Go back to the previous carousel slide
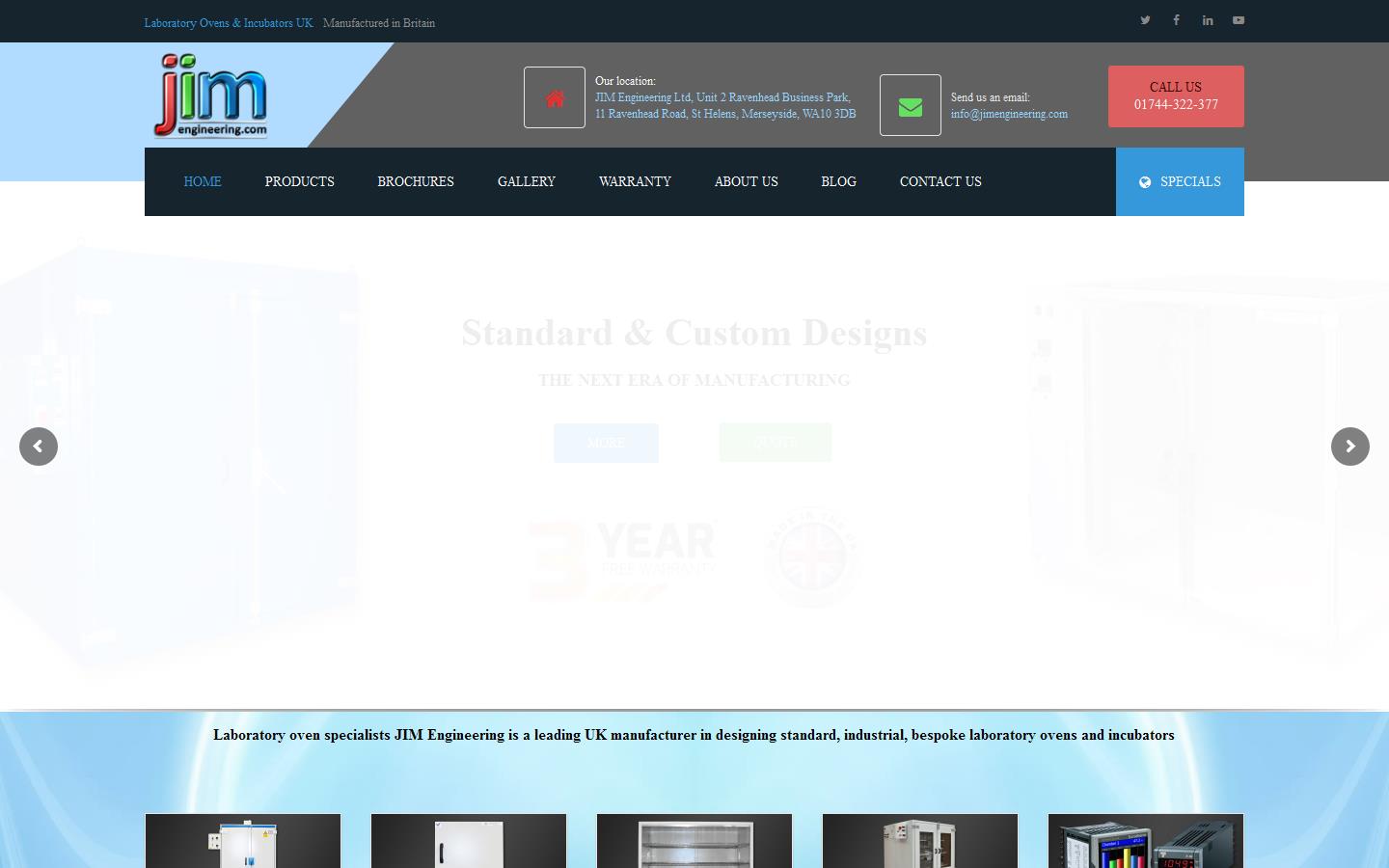This screenshot has width=1389, height=868. pyautogui.click(x=39, y=447)
